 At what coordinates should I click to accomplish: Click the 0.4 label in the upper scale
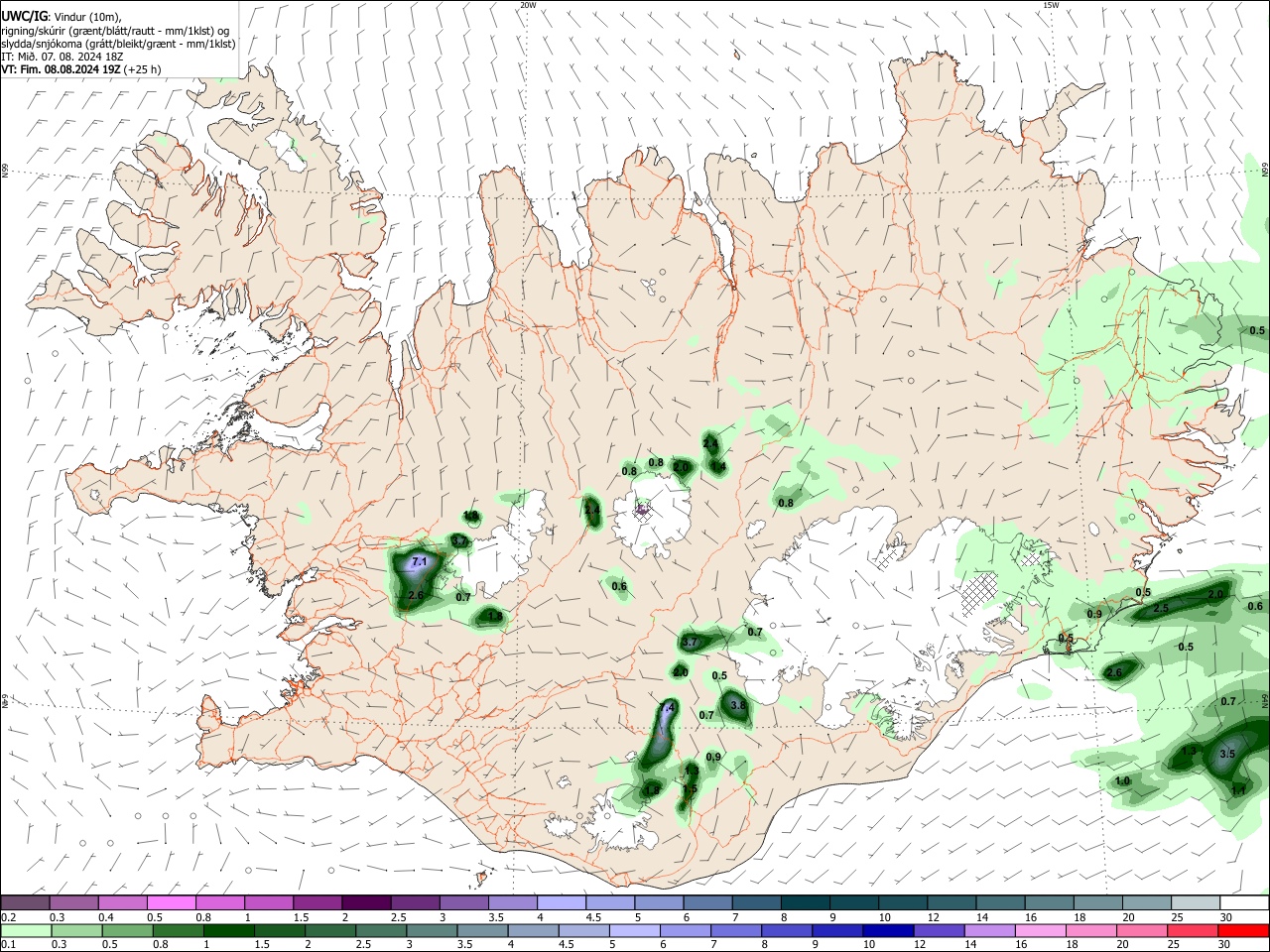(106, 917)
